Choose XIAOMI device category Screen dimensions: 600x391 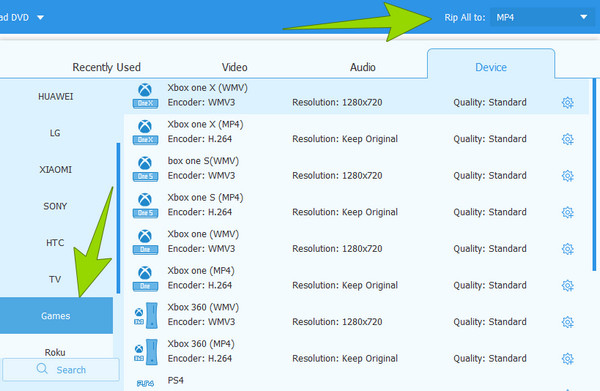click(x=55, y=169)
